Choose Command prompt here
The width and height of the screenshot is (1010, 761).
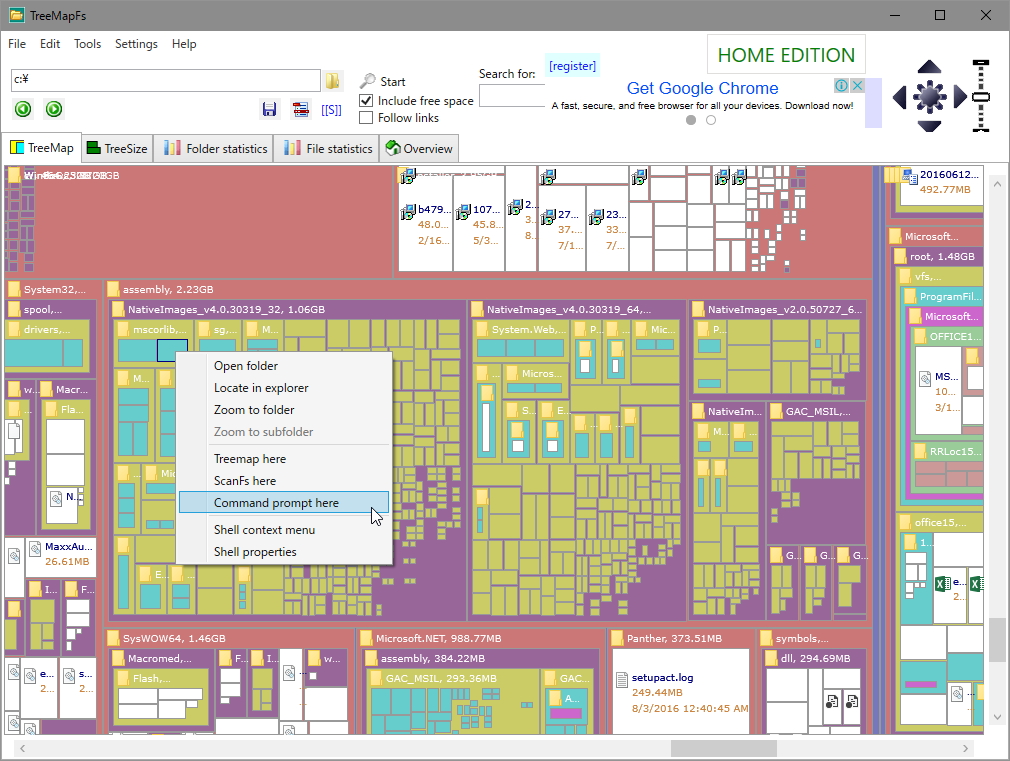[284, 503]
